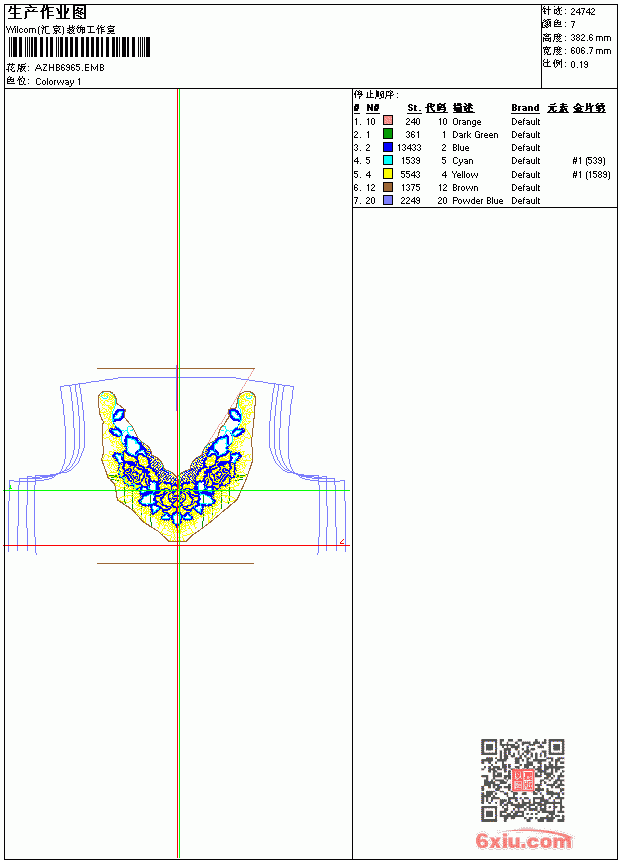Click the Blue row stitch count 13433
The width and height of the screenshot is (620, 860).
(x=409, y=148)
